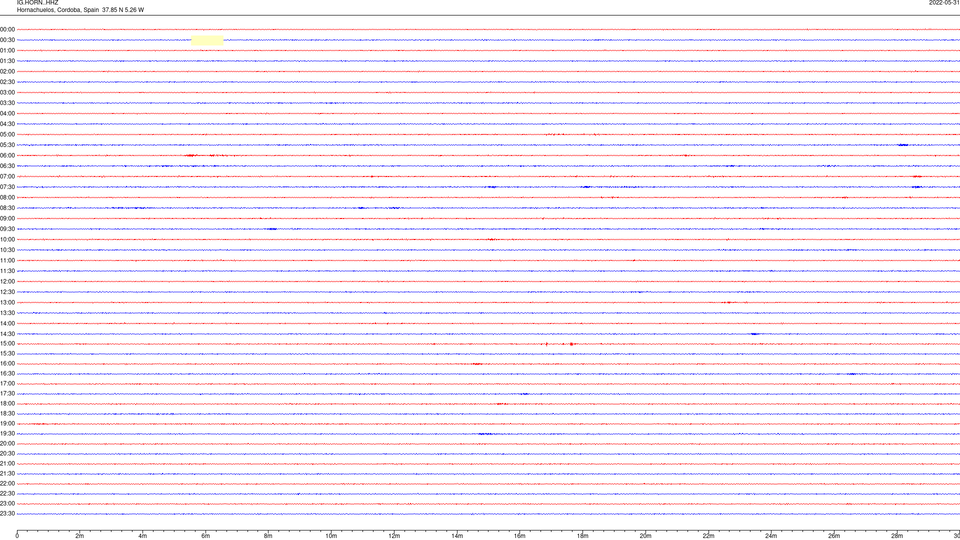Select the 23:30 row time label

(7, 514)
